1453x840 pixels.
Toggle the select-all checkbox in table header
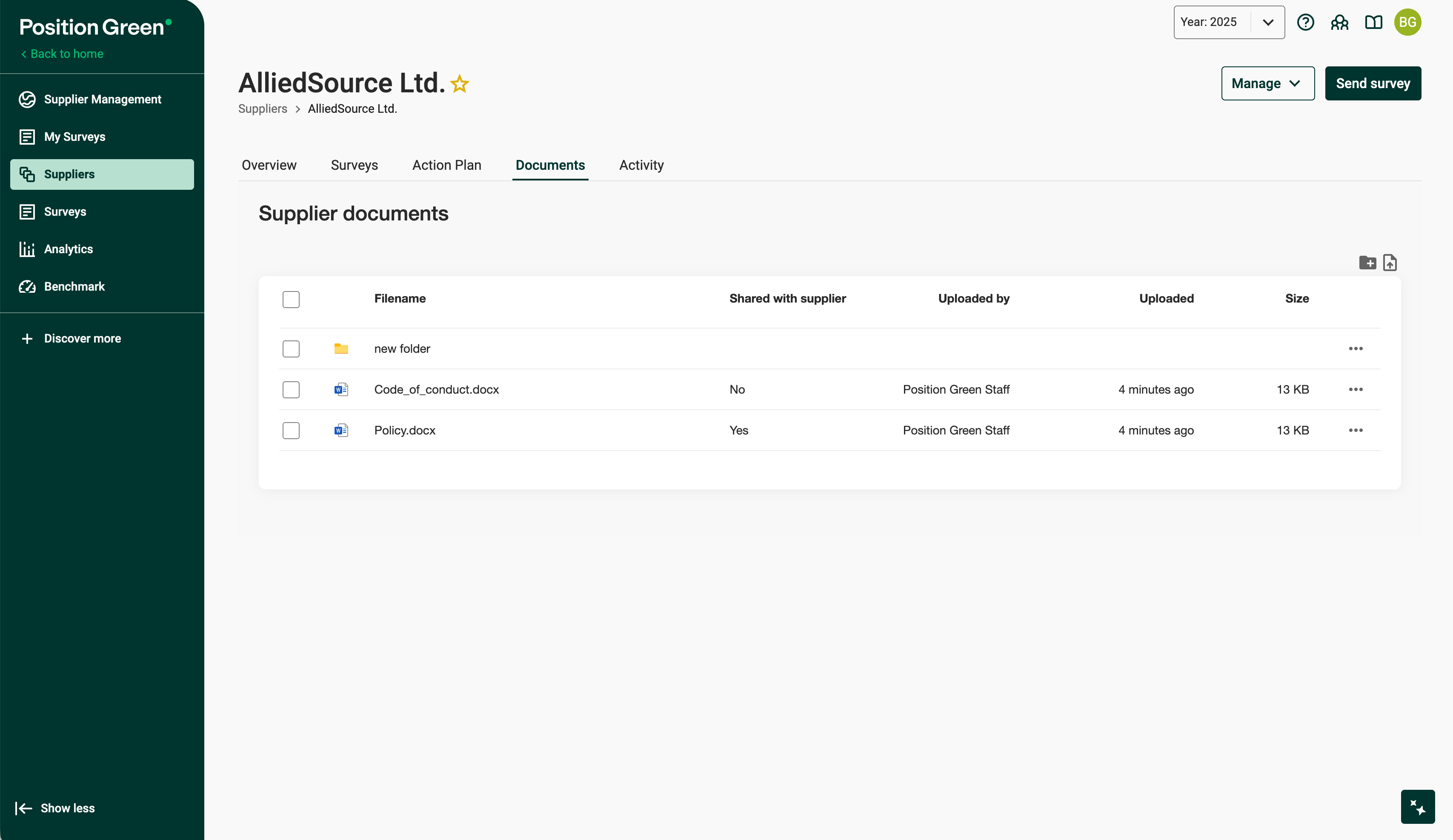coord(291,300)
